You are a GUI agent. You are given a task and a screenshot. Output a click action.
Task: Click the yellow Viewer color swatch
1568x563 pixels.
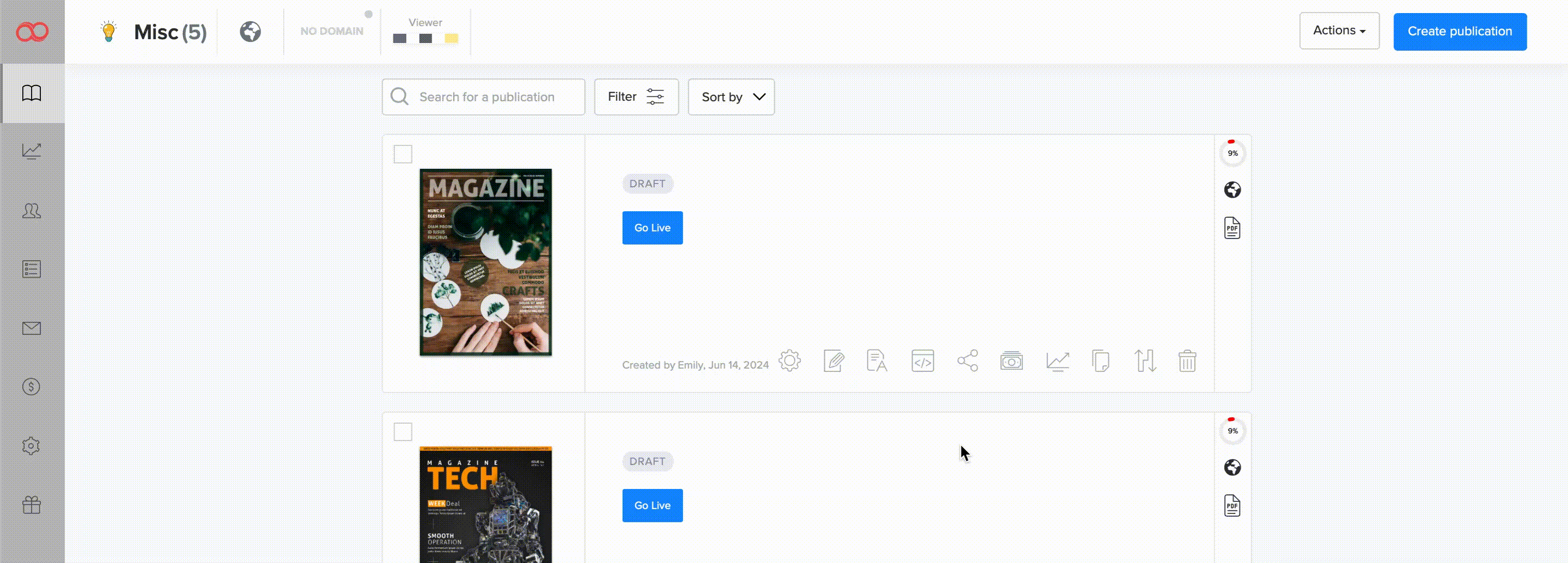pos(451,38)
